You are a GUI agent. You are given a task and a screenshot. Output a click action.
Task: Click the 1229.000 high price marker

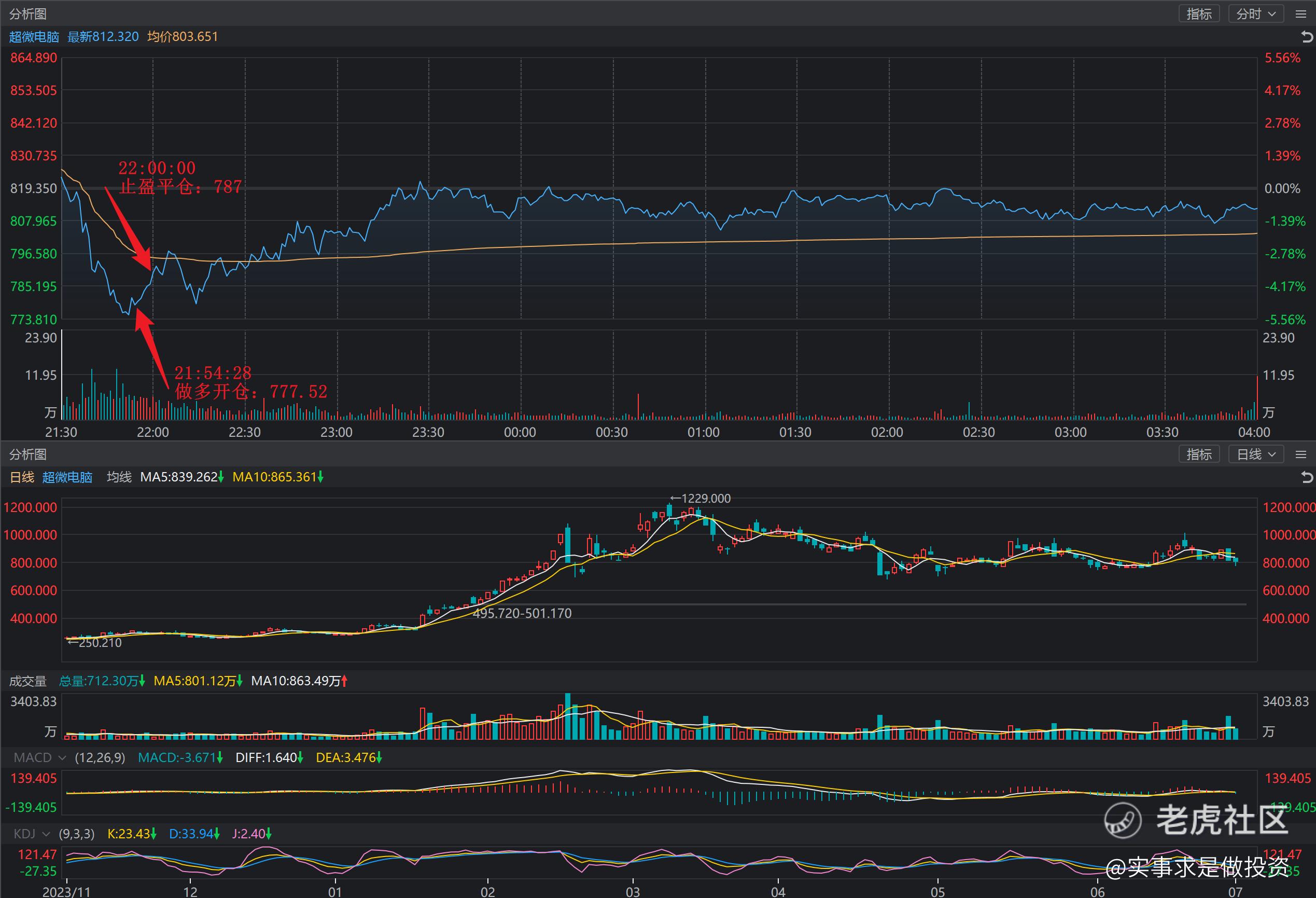coord(701,498)
